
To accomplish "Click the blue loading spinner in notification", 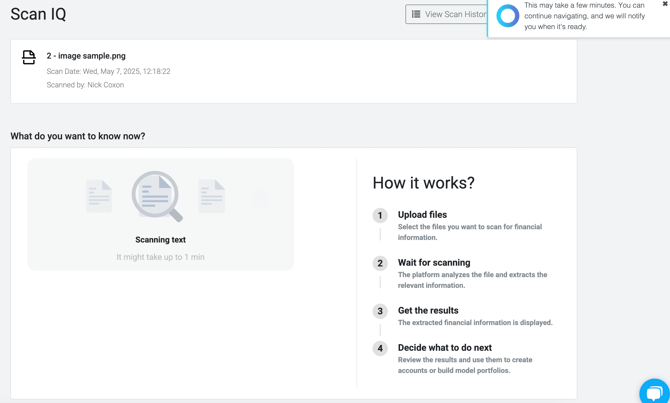I will (508, 16).
